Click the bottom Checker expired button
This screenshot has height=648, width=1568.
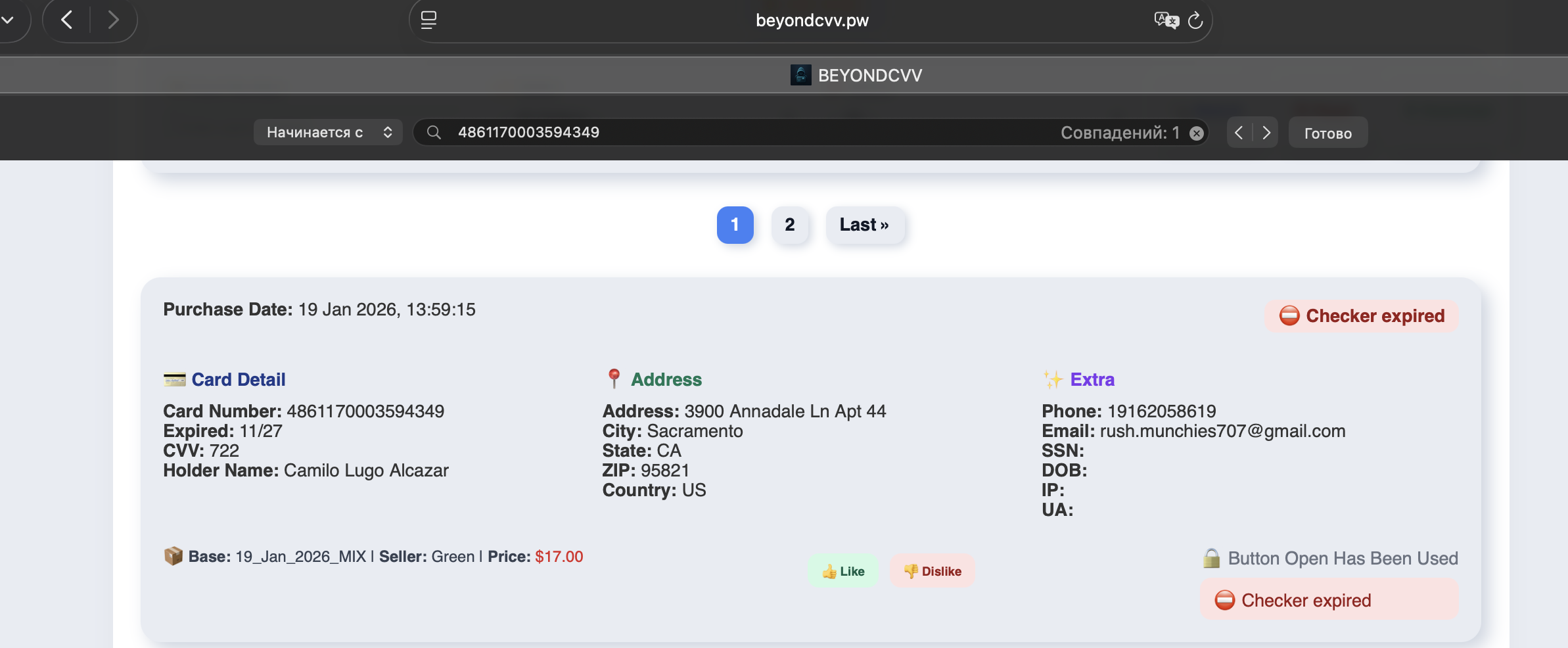click(1329, 599)
